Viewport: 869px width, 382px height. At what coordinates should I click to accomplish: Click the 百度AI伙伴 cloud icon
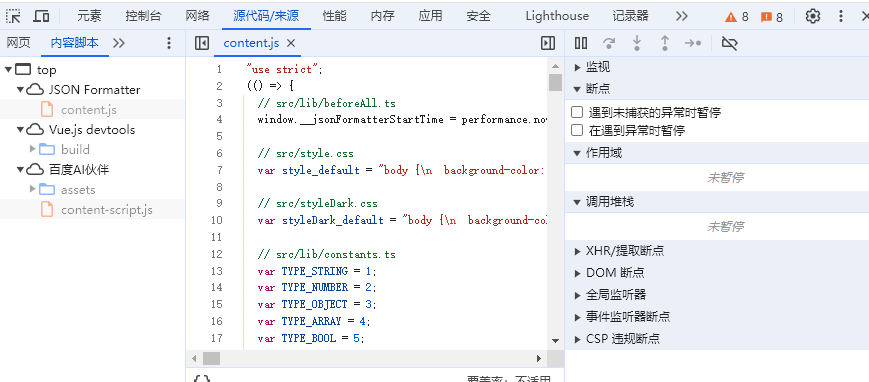(35, 169)
